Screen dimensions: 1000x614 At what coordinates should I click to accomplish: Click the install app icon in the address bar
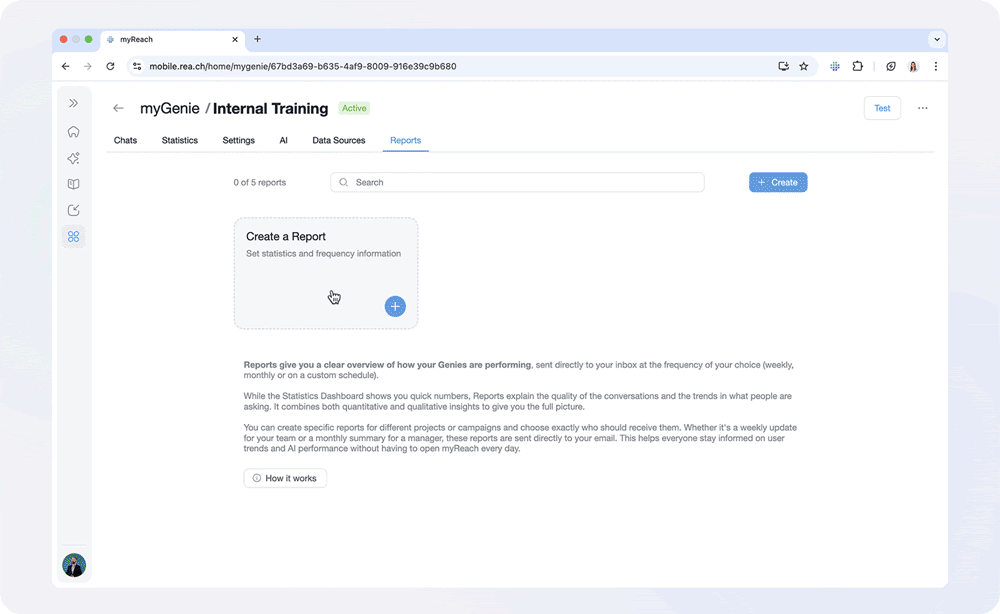783,66
